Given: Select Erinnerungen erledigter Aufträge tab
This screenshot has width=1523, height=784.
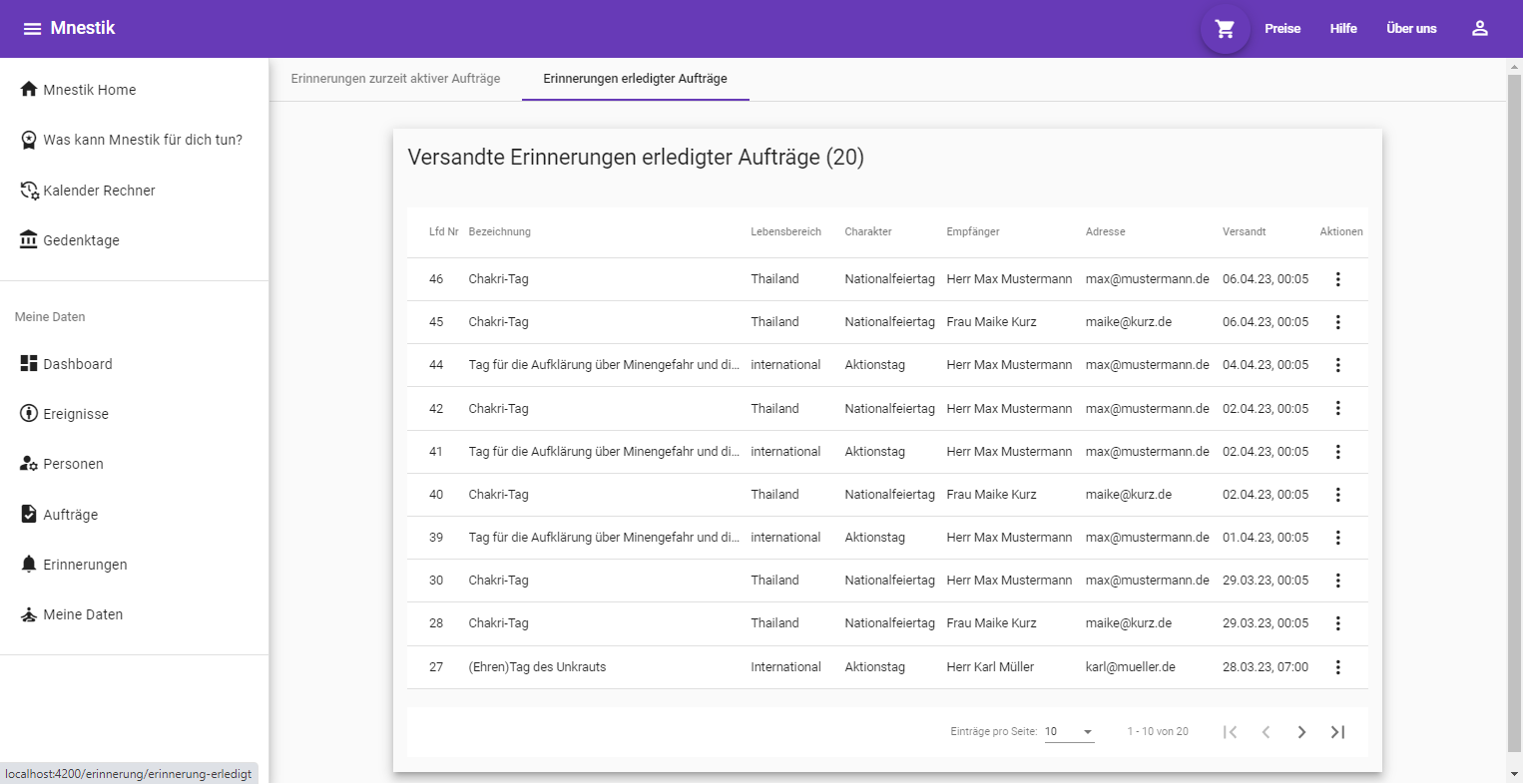Looking at the screenshot, I should tap(635, 79).
